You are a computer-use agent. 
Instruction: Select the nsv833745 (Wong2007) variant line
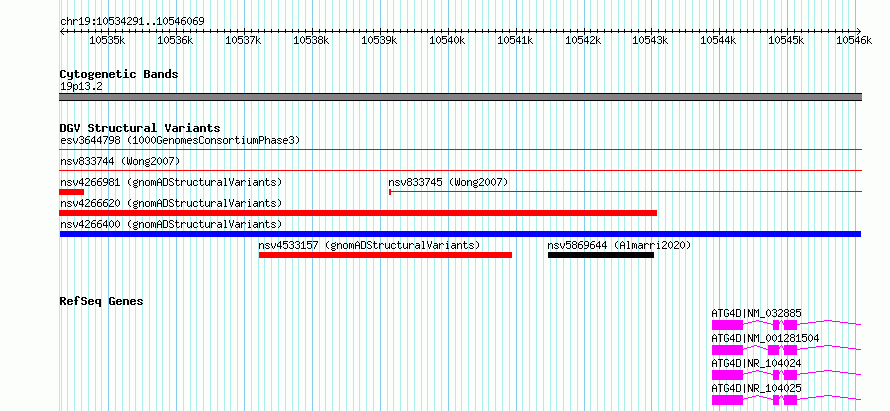pyautogui.click(x=625, y=192)
